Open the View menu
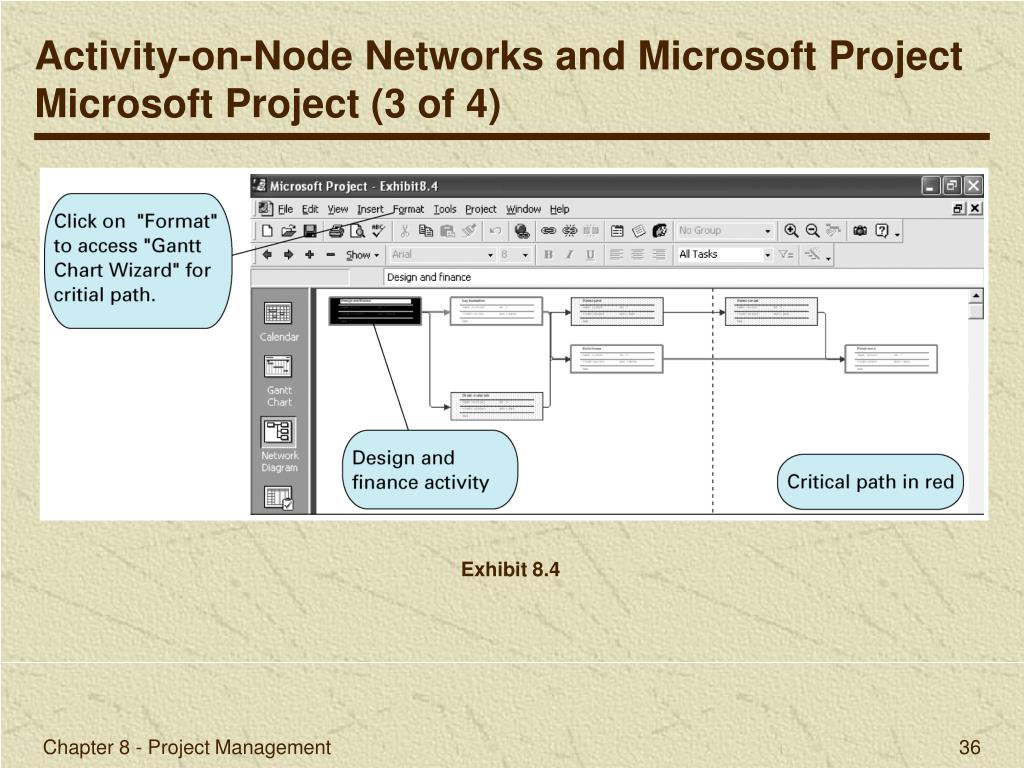Screen dimensions: 1024x768 coord(338,209)
